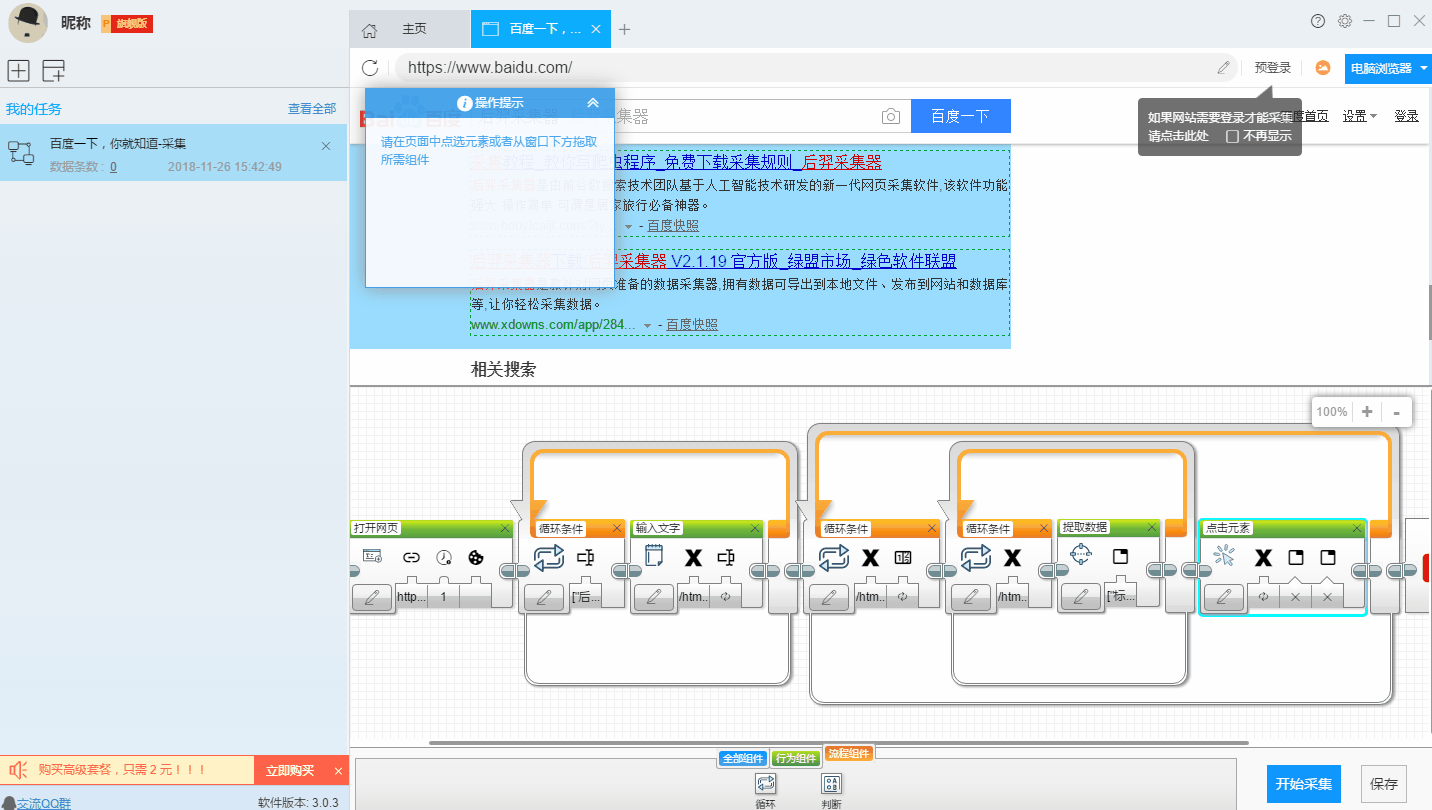Image resolution: width=1432 pixels, height=810 pixels.
Task: Click the data count 0 link
Action: click(x=113, y=167)
